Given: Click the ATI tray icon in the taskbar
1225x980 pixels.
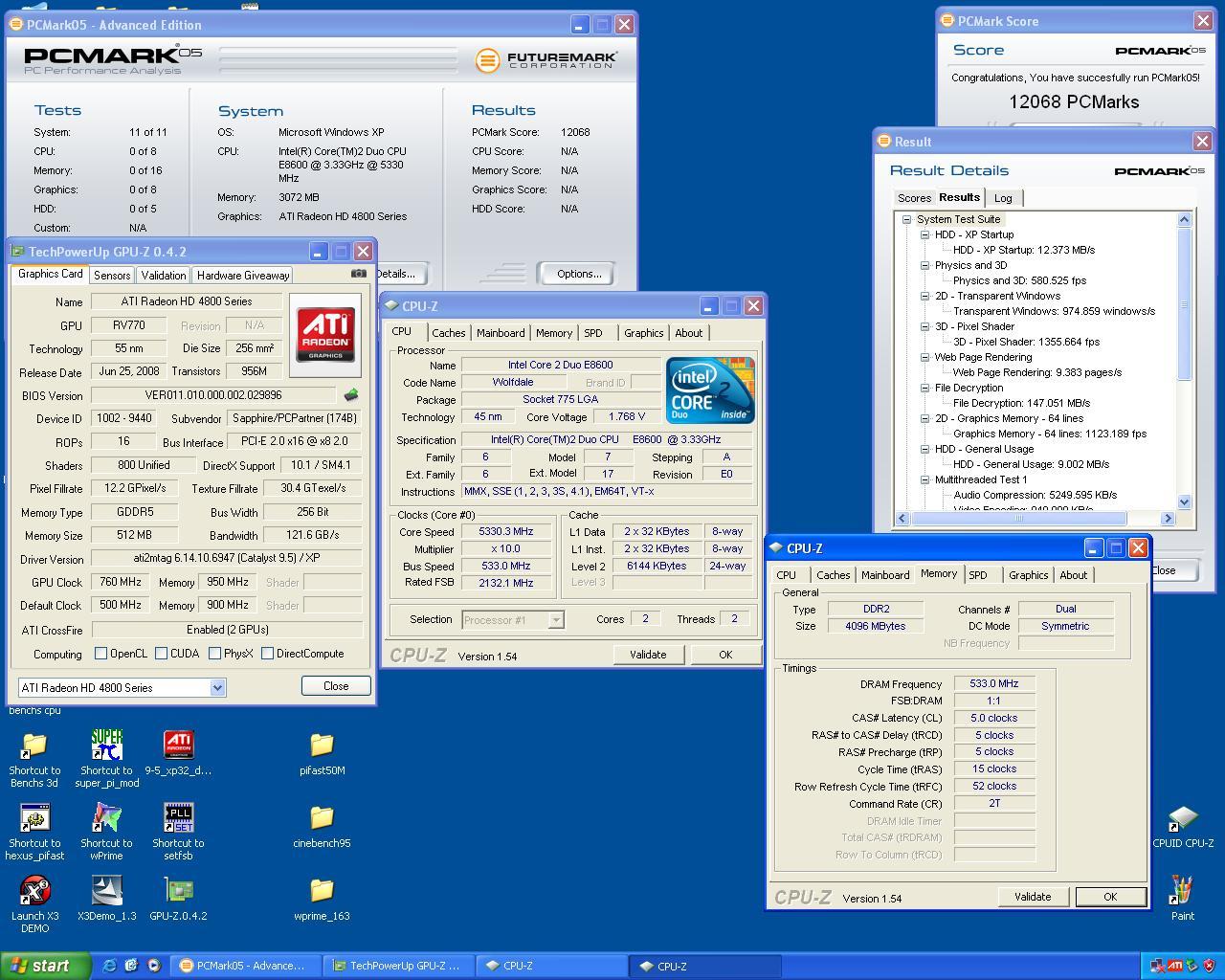Looking at the screenshot, I should [x=1174, y=966].
